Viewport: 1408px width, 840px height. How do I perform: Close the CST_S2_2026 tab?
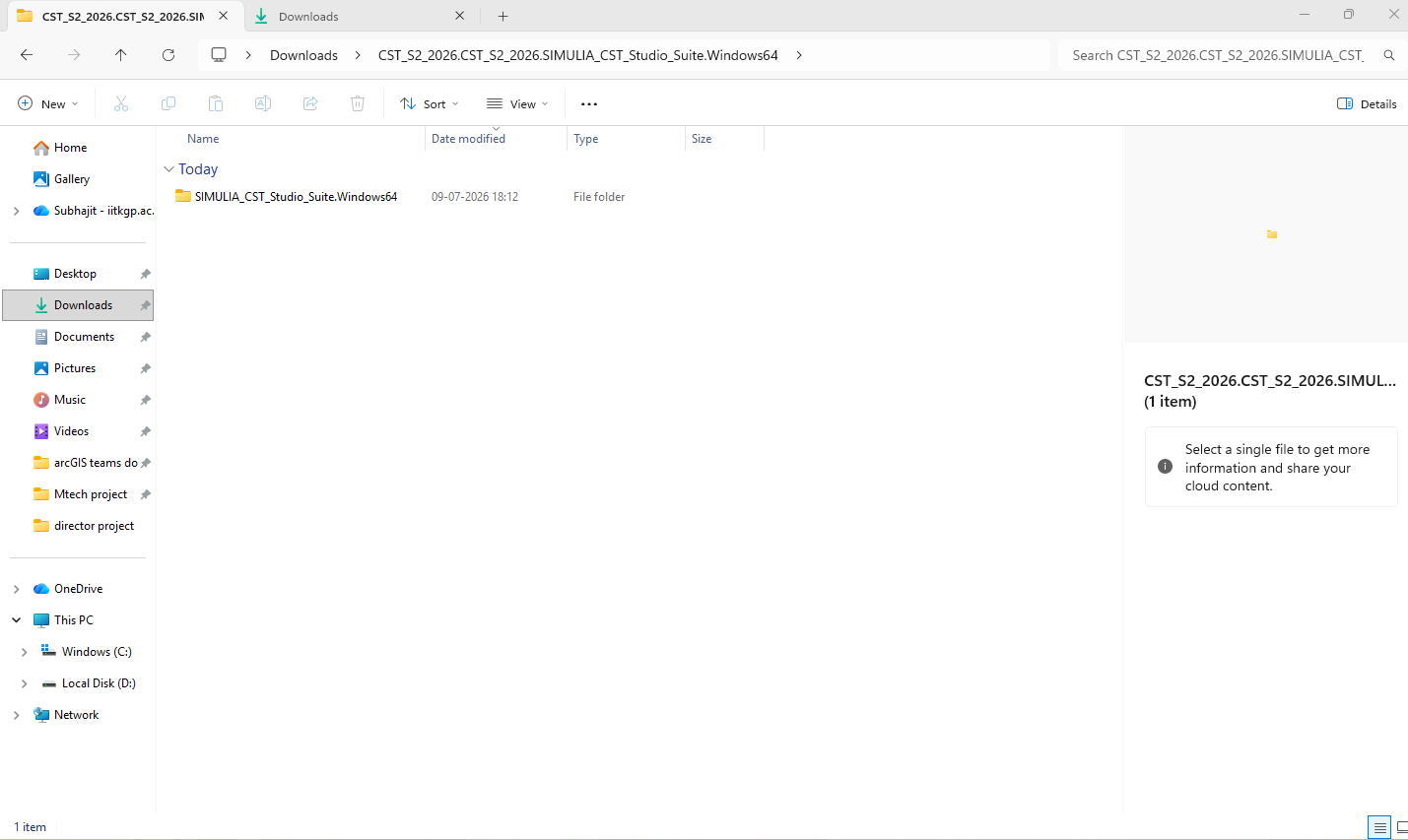(224, 16)
